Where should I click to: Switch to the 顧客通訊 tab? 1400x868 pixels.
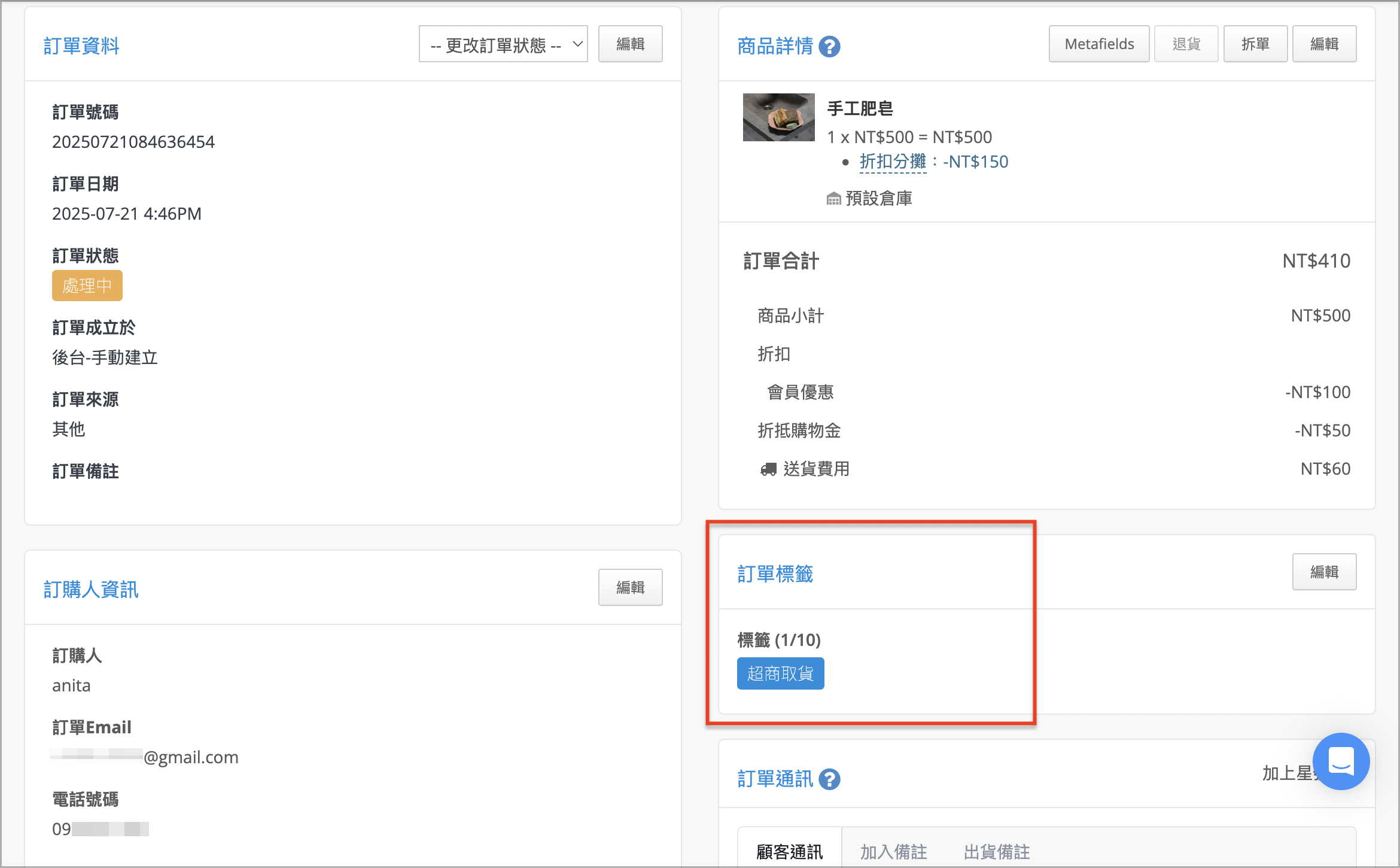pyautogui.click(x=790, y=851)
